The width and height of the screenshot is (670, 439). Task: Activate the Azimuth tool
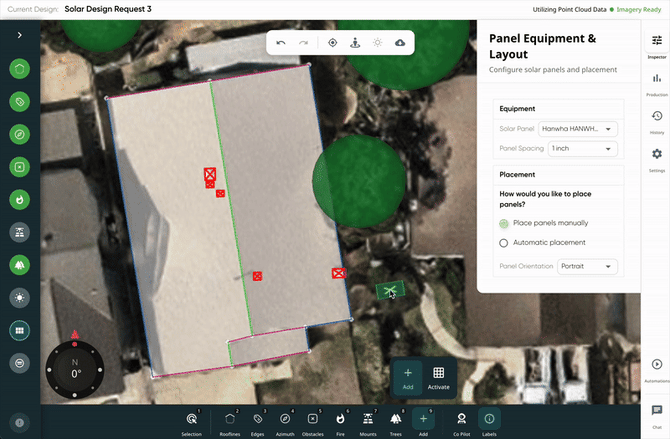[286, 420]
